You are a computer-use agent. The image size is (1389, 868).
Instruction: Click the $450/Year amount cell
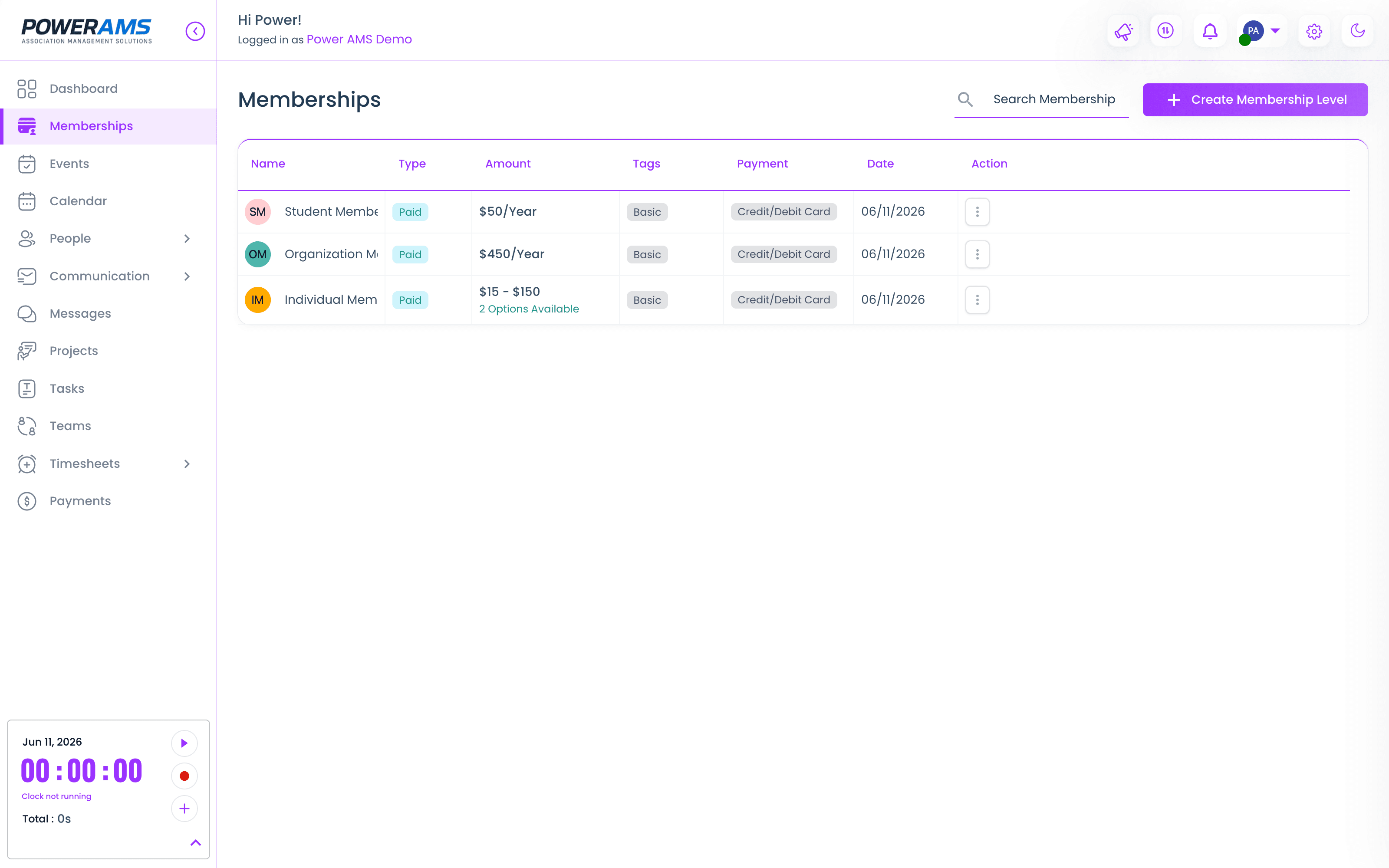pos(511,254)
